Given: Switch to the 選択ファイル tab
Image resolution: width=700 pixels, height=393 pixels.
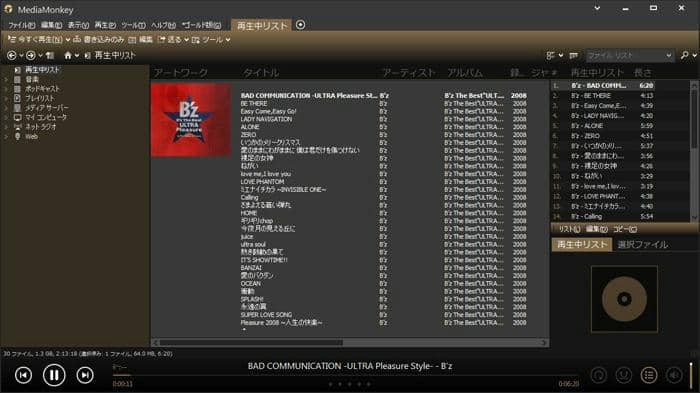Looking at the screenshot, I should pyautogui.click(x=642, y=244).
